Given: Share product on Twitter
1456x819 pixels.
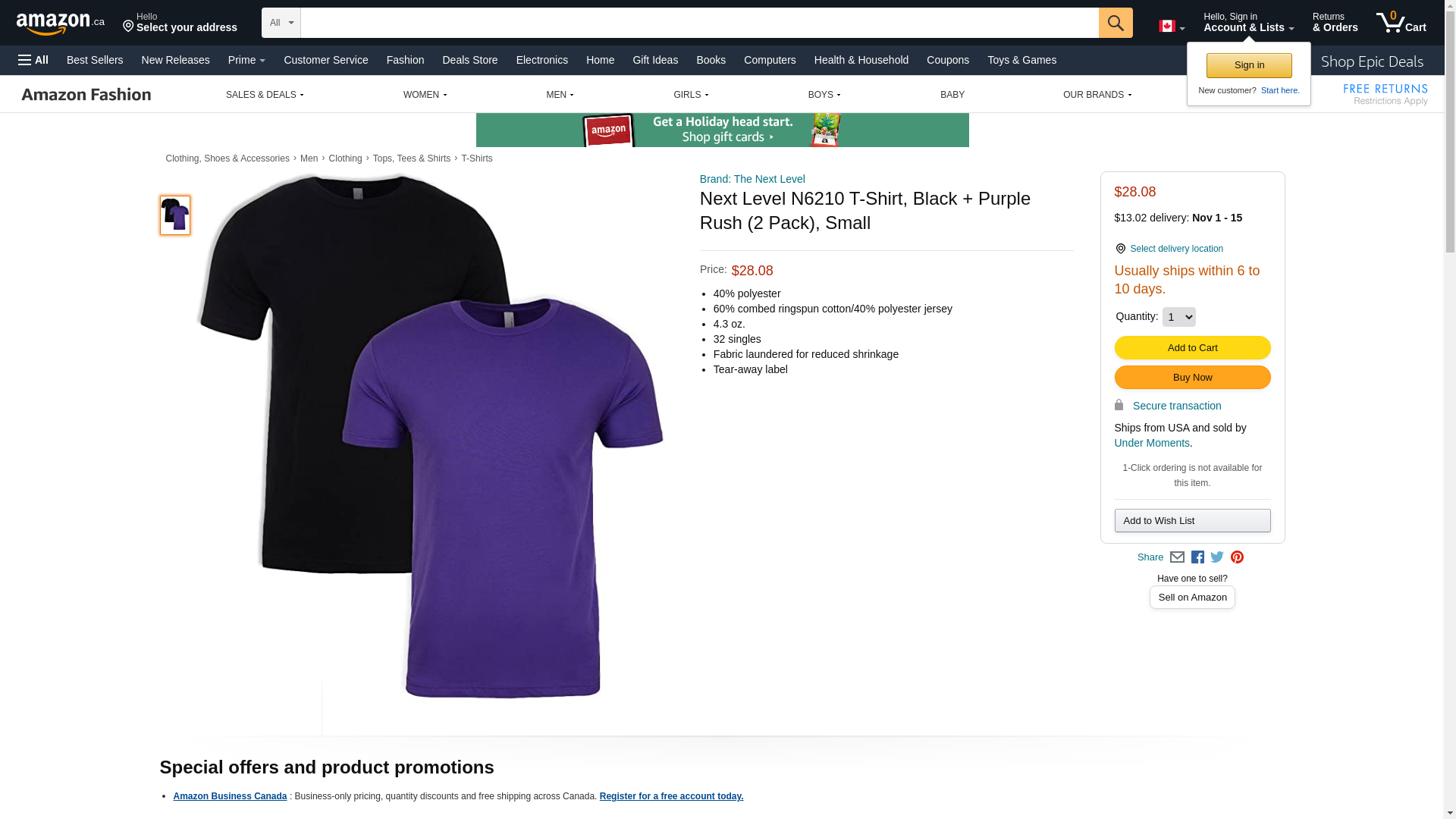Looking at the screenshot, I should [1217, 557].
